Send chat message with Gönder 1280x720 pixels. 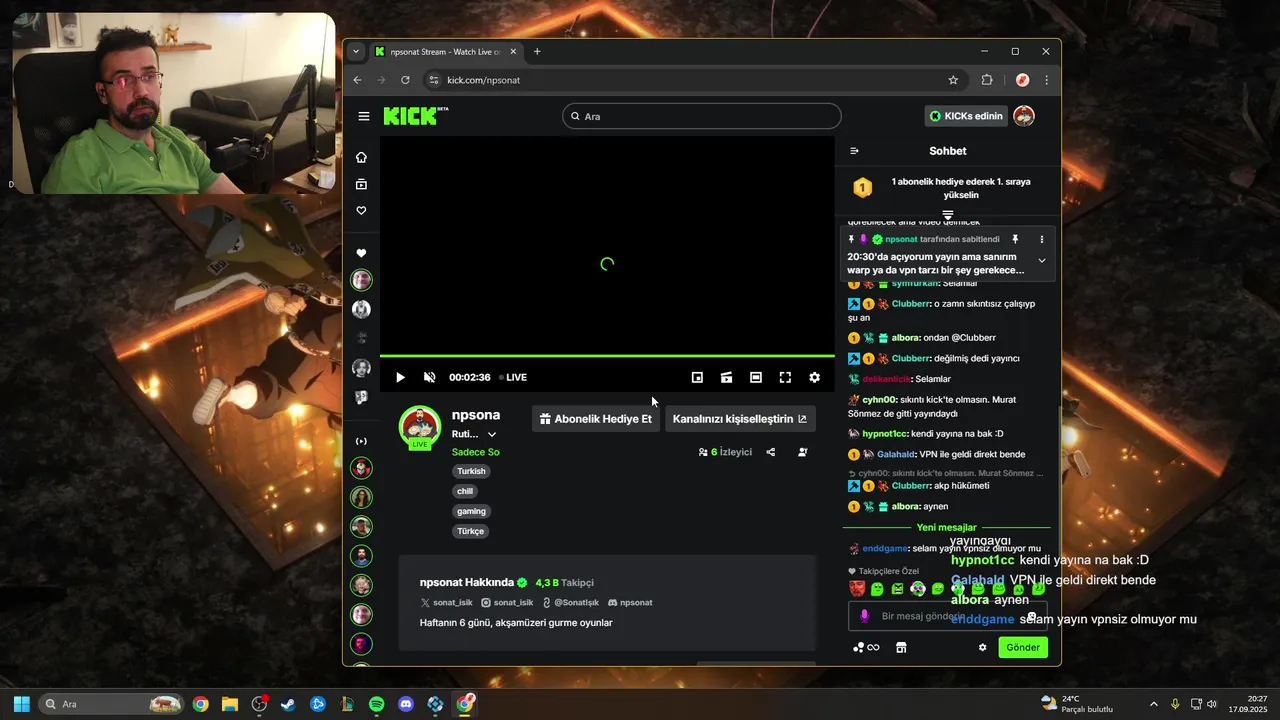[x=1023, y=647]
